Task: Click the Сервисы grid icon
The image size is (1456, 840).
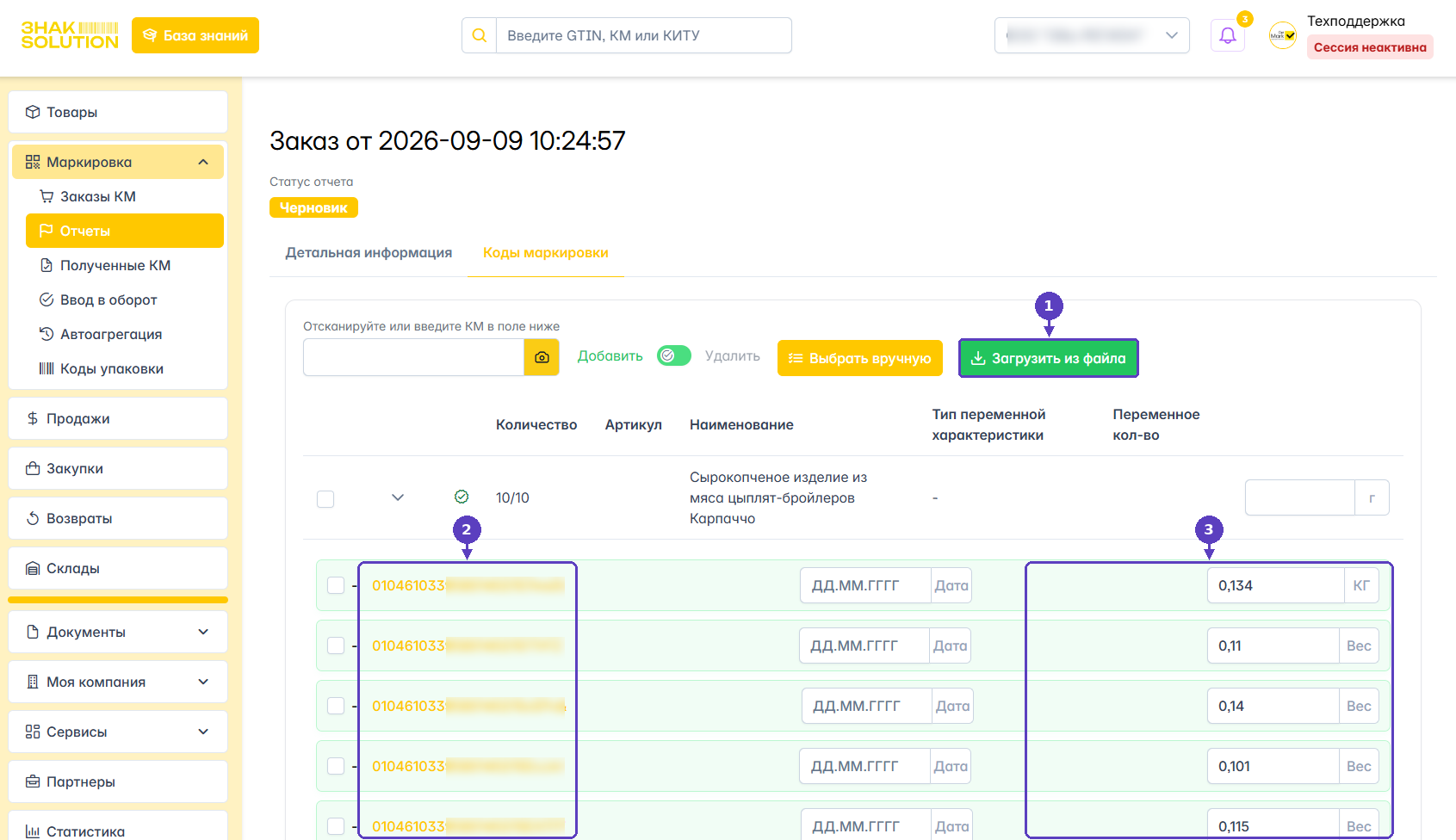Action: (x=33, y=732)
